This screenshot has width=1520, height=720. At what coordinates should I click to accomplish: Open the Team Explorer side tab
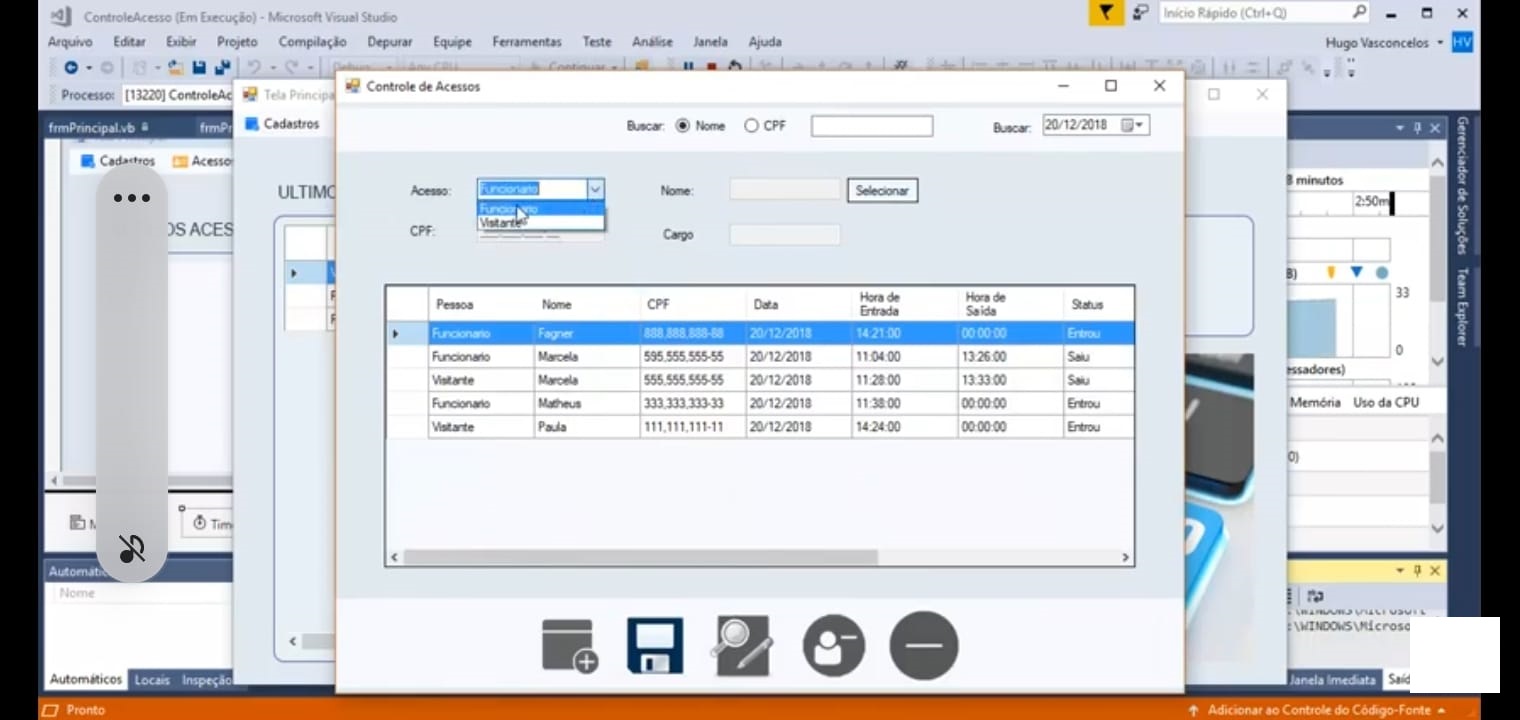click(1462, 307)
